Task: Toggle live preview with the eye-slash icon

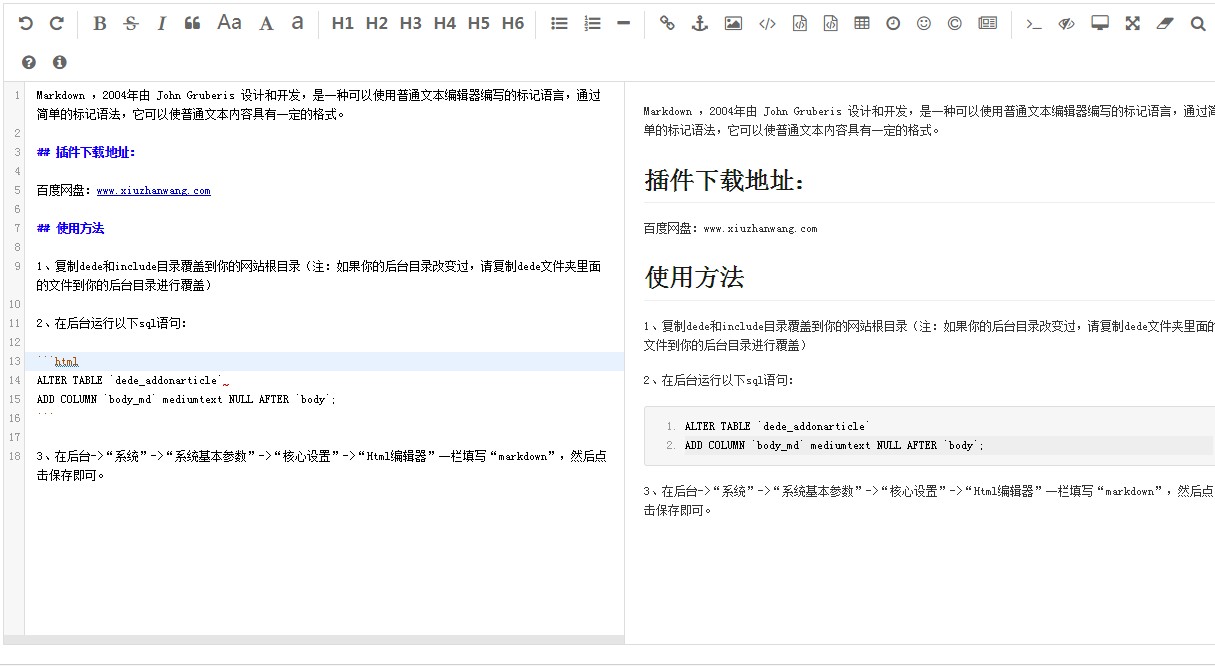Action: pos(1066,23)
